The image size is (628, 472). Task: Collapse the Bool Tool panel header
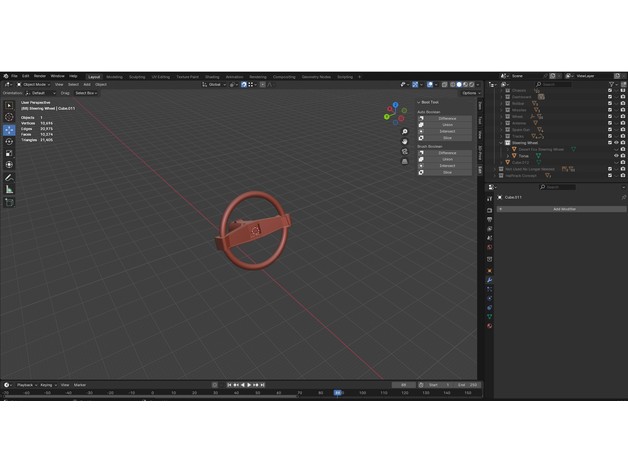pos(429,102)
